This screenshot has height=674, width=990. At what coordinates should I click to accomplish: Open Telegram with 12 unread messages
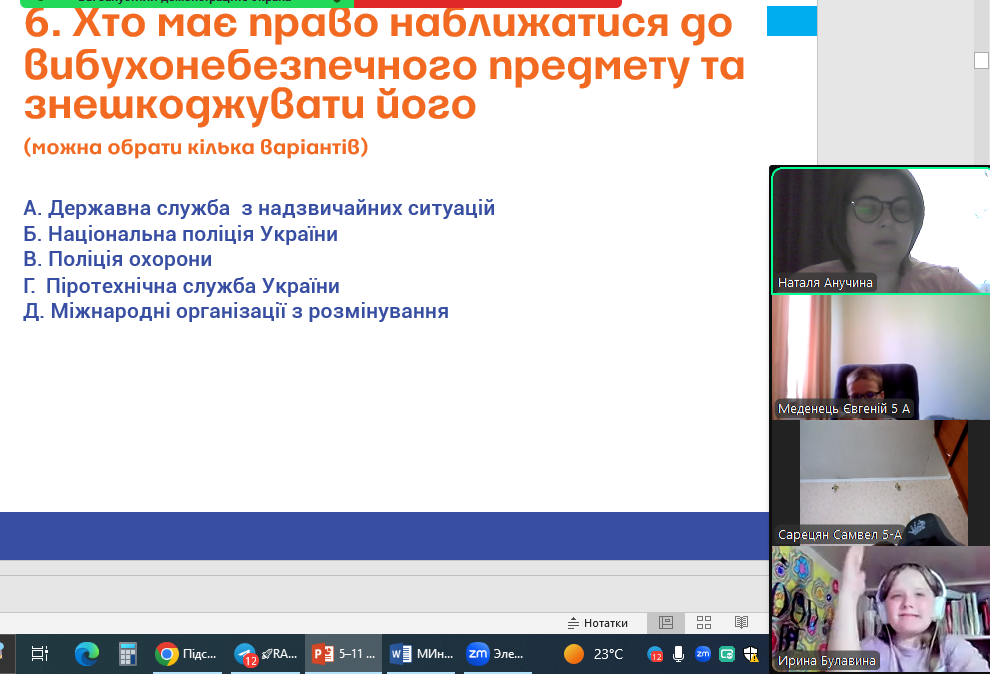265,654
